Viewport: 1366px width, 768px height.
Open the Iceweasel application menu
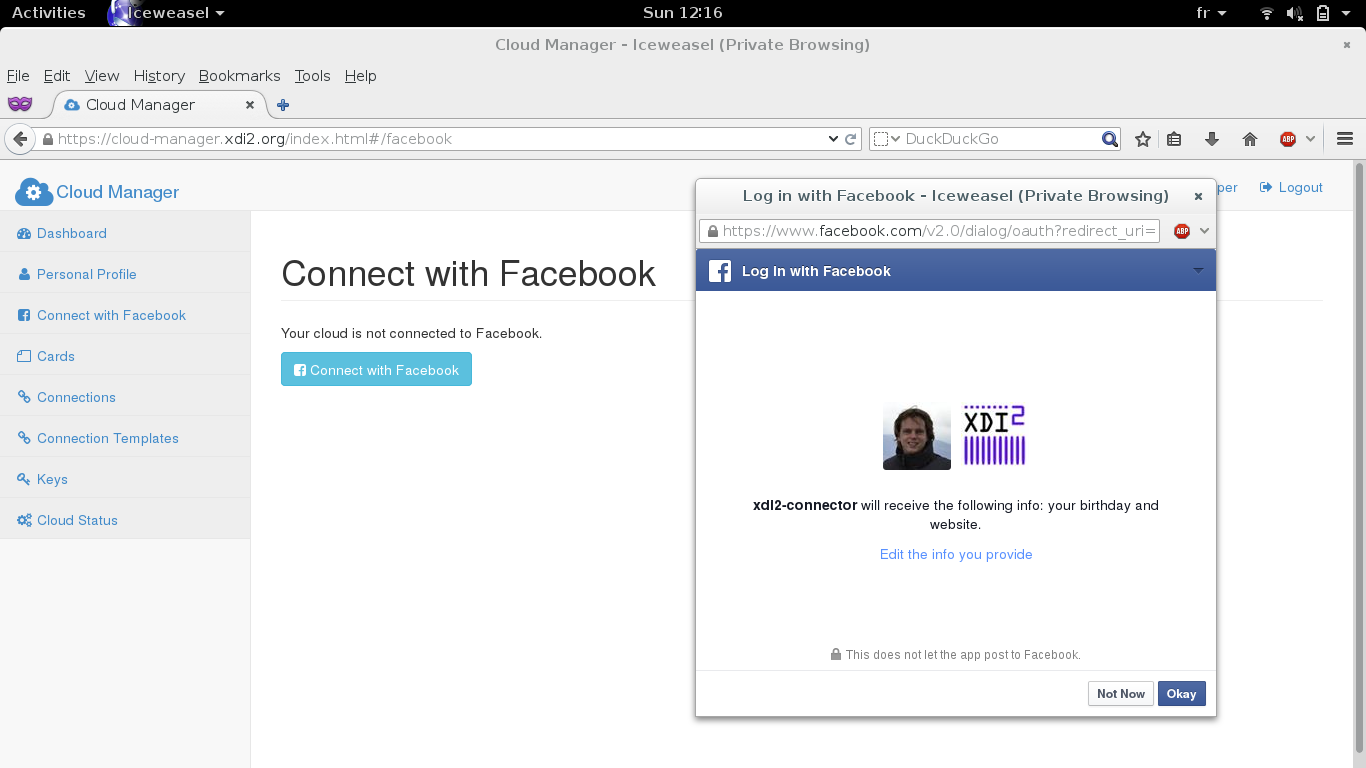(167, 13)
